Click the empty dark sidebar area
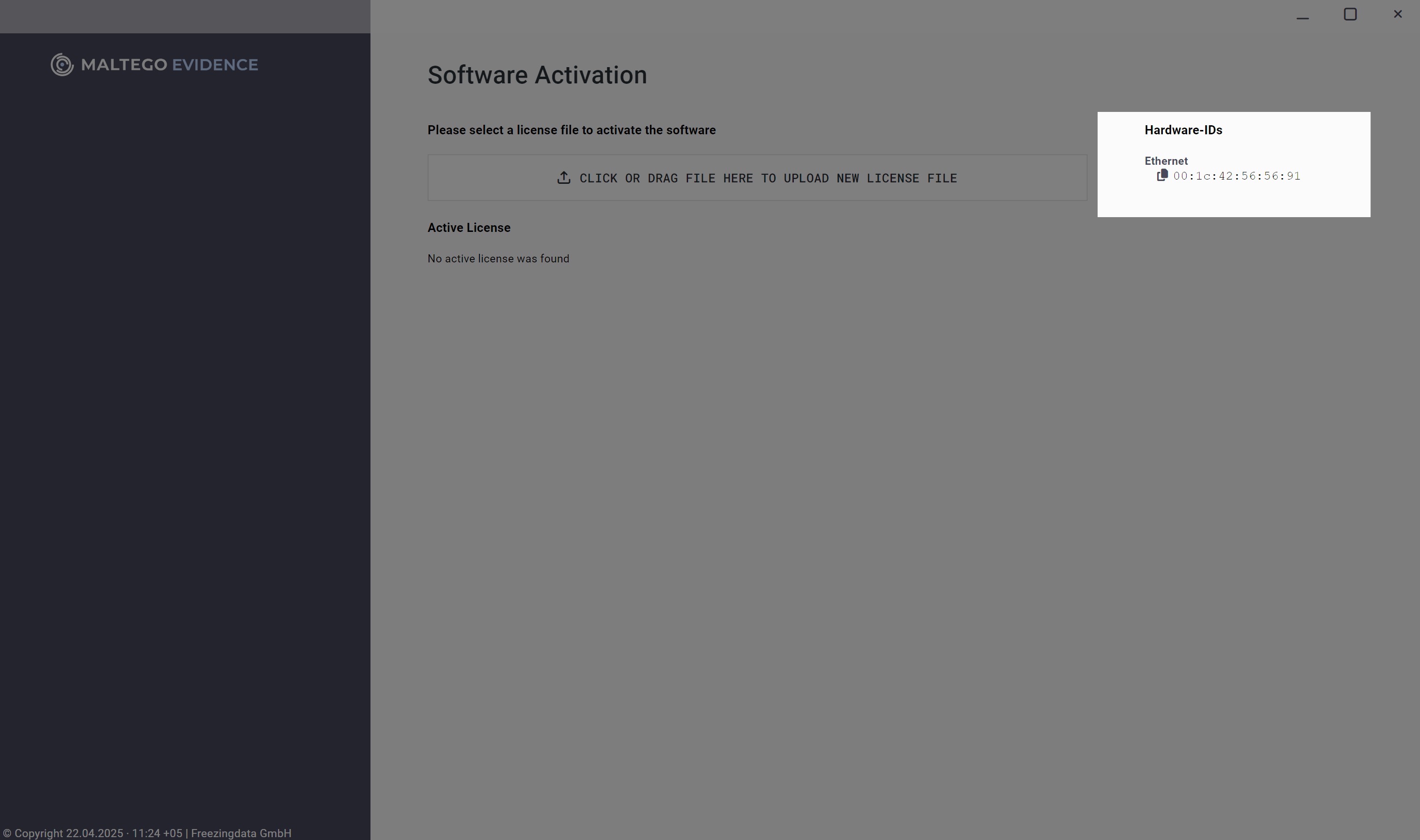The width and height of the screenshot is (1420, 840). pos(184,396)
